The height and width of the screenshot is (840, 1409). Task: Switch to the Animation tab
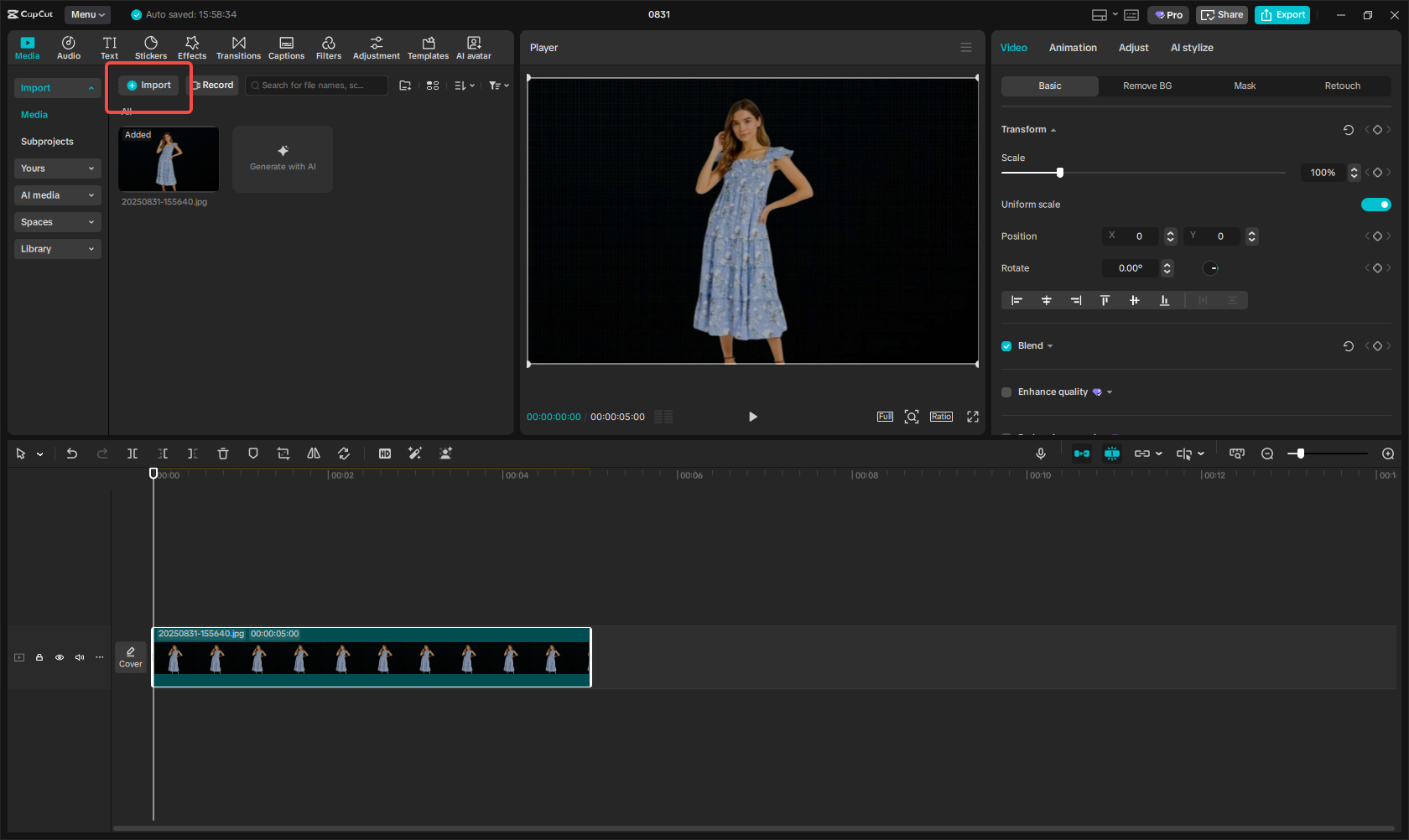click(1073, 48)
